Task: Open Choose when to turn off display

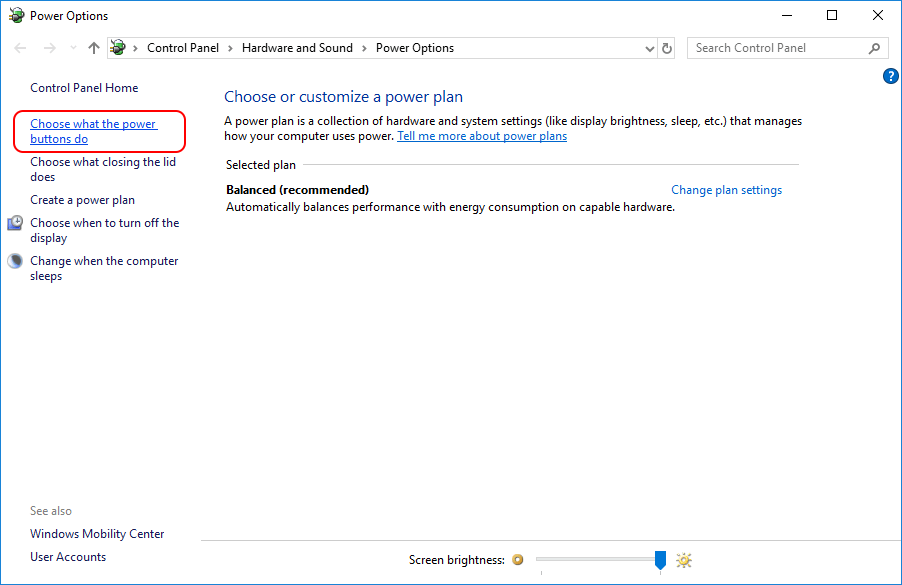Action: (x=105, y=230)
